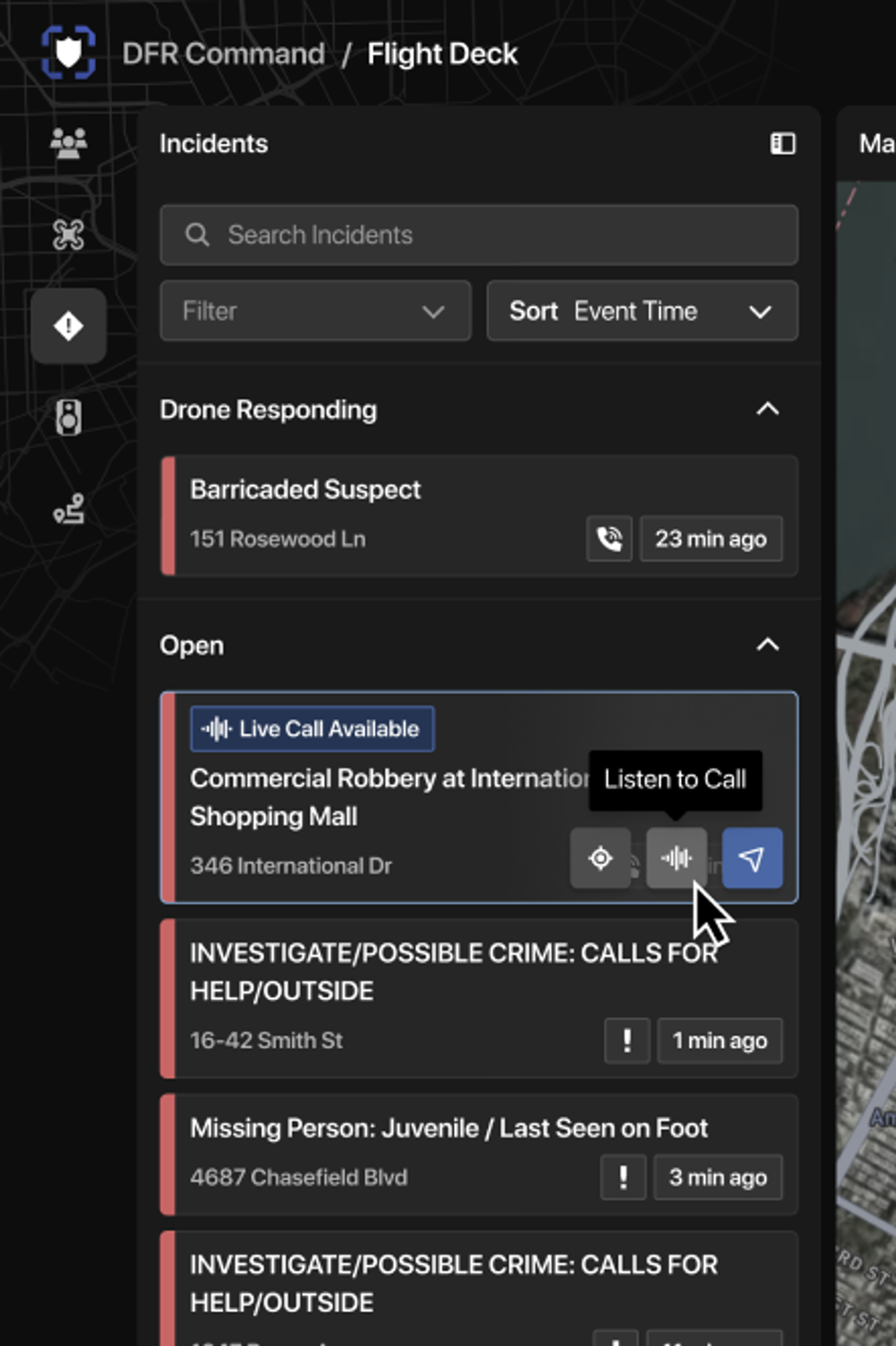The width and height of the screenshot is (896, 1346).
Task: Click the Search Incidents field
Action: 479,235
